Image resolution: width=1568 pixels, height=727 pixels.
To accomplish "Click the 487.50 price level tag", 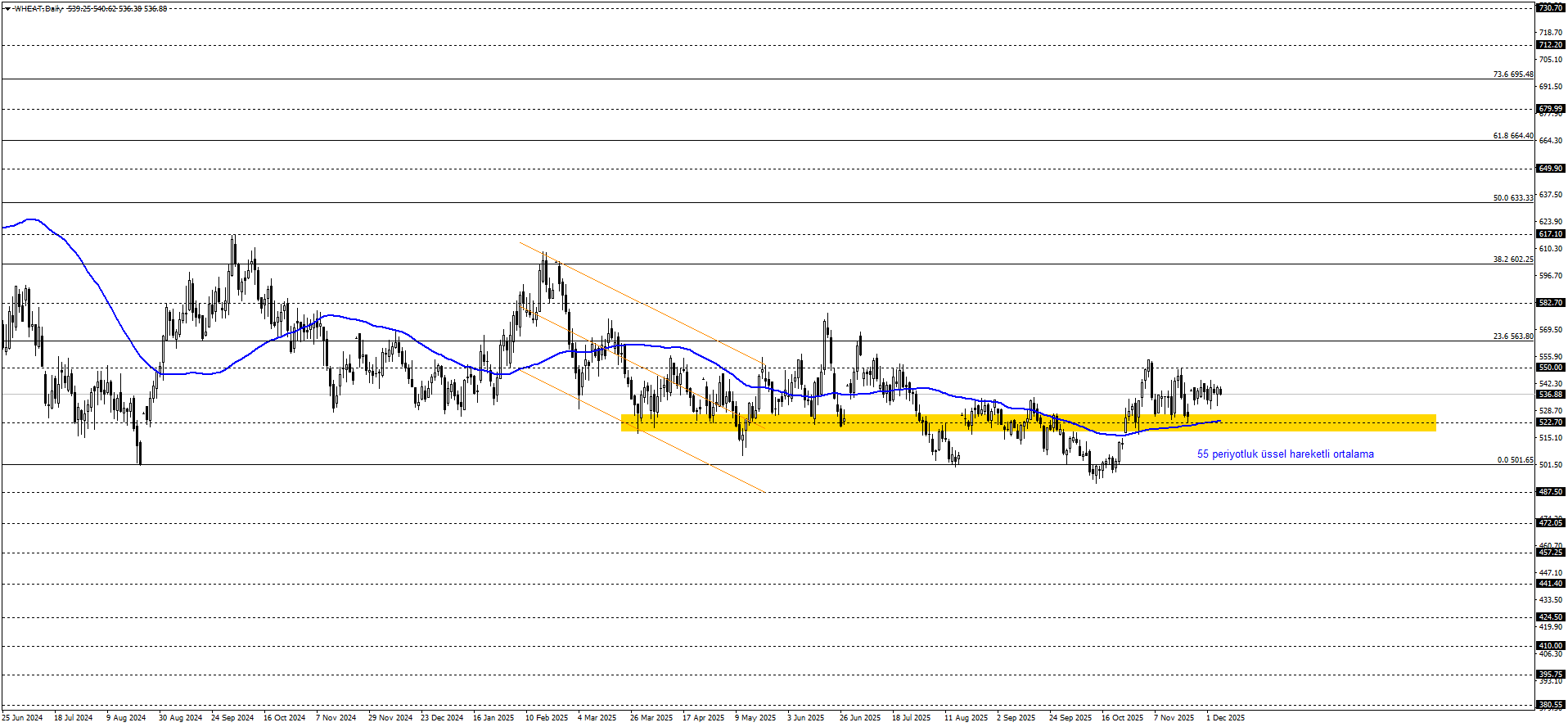I will point(1551,492).
